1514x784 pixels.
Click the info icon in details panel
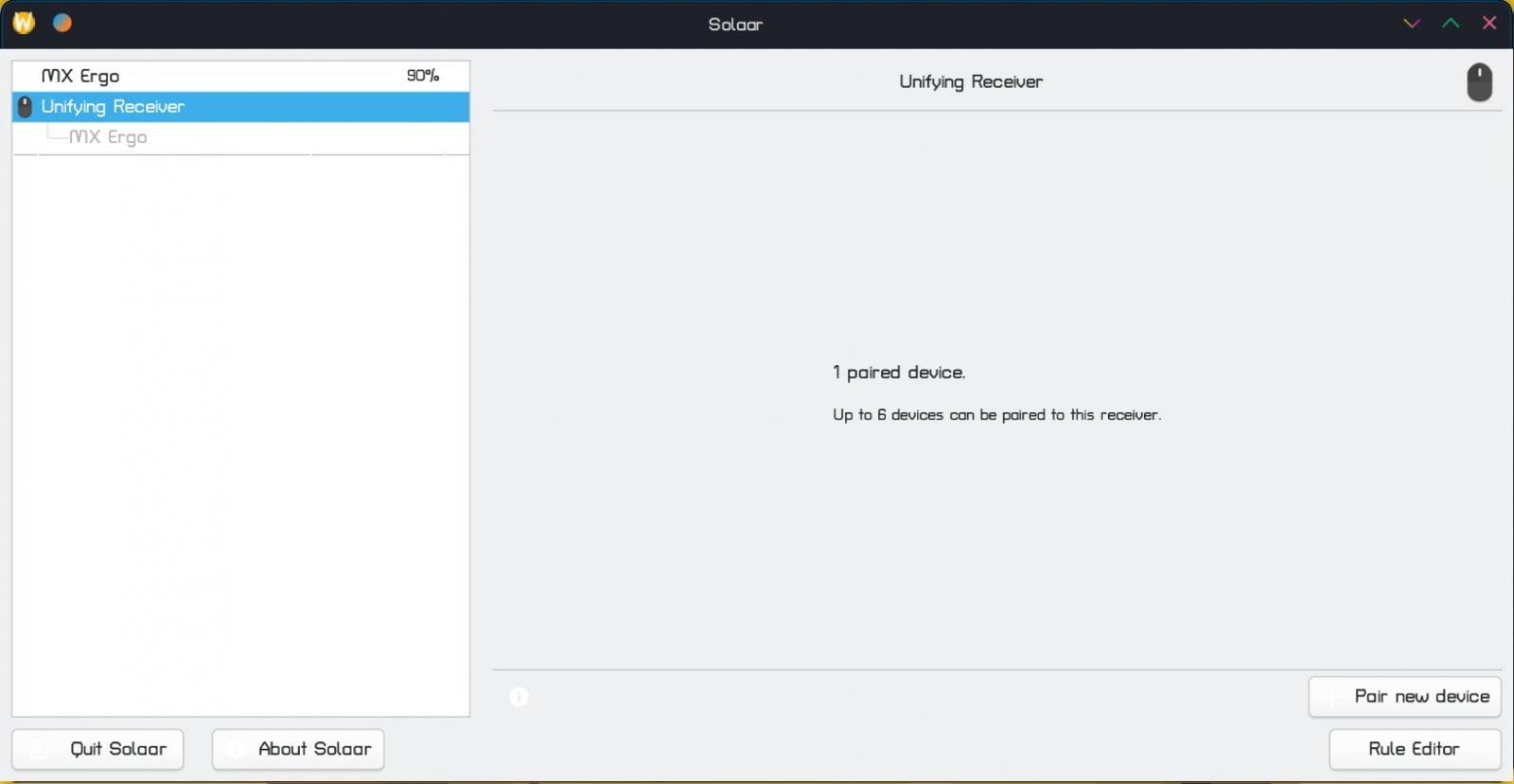519,697
